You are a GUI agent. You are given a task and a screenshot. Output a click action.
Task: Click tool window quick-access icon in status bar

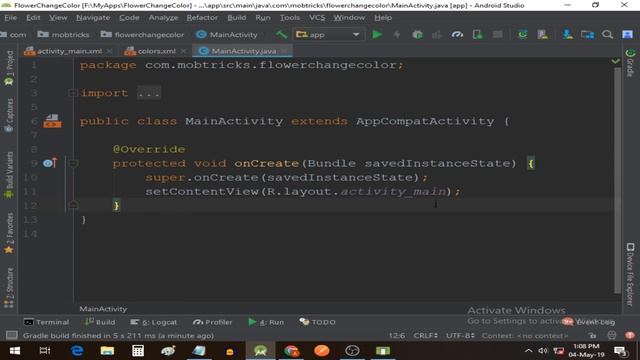coord(11,336)
